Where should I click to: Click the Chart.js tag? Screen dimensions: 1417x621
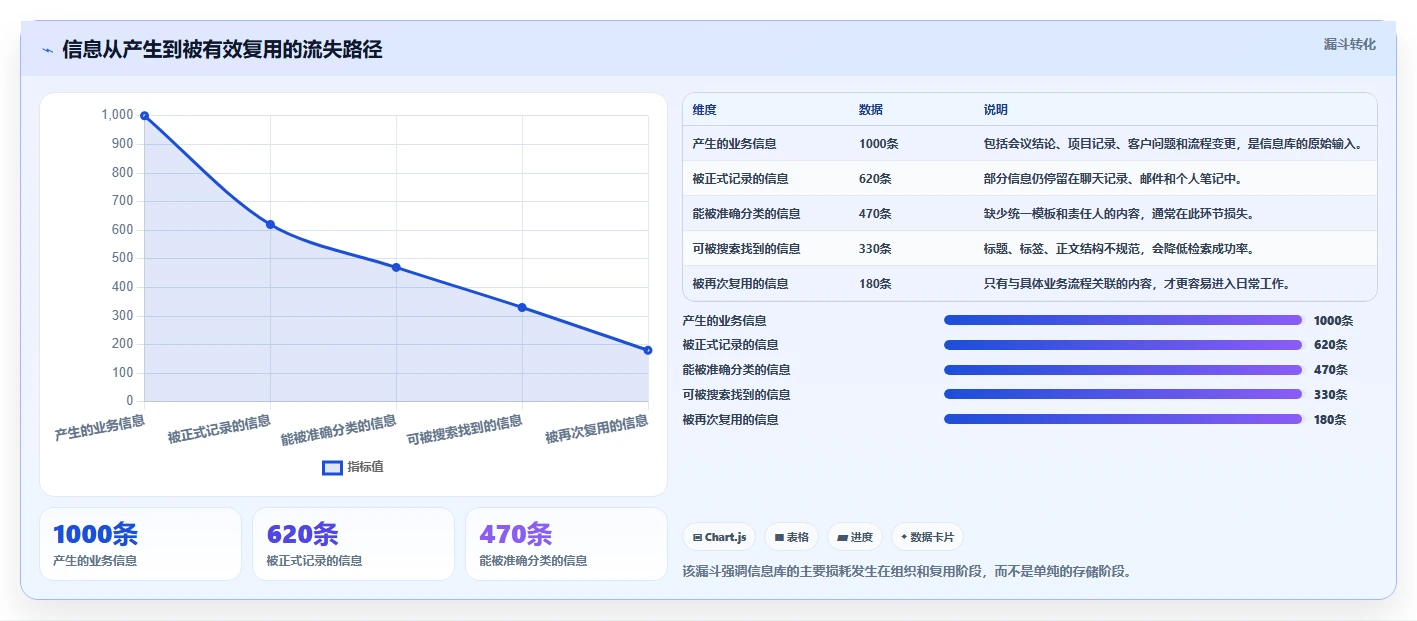pyautogui.click(x=719, y=537)
